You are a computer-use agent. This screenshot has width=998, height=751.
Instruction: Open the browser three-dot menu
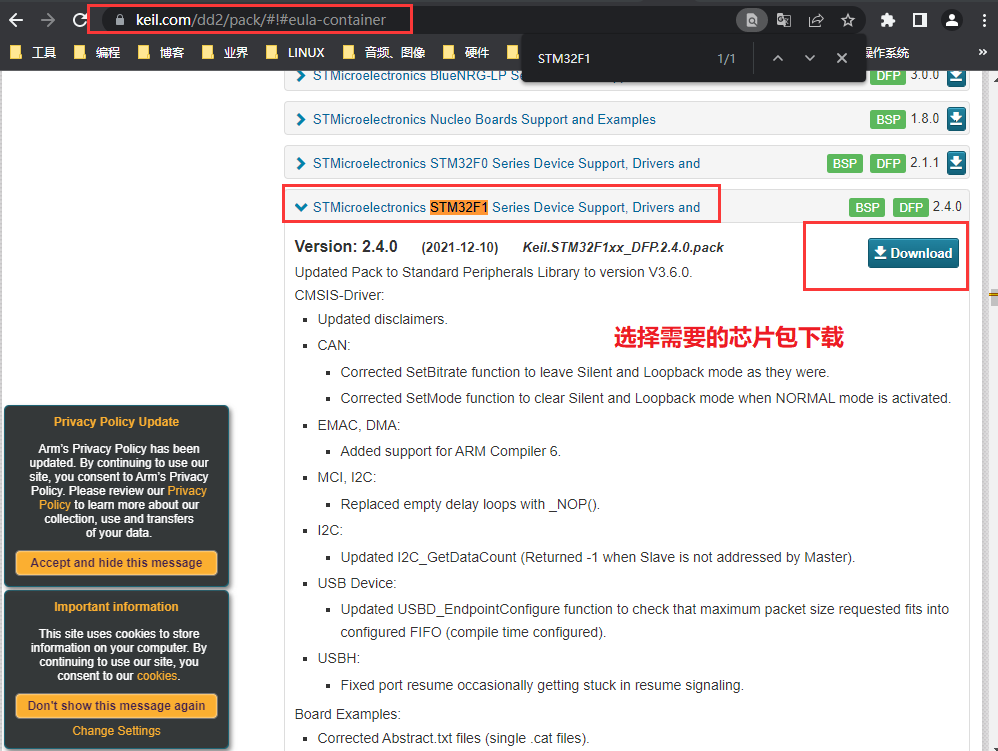[984, 20]
